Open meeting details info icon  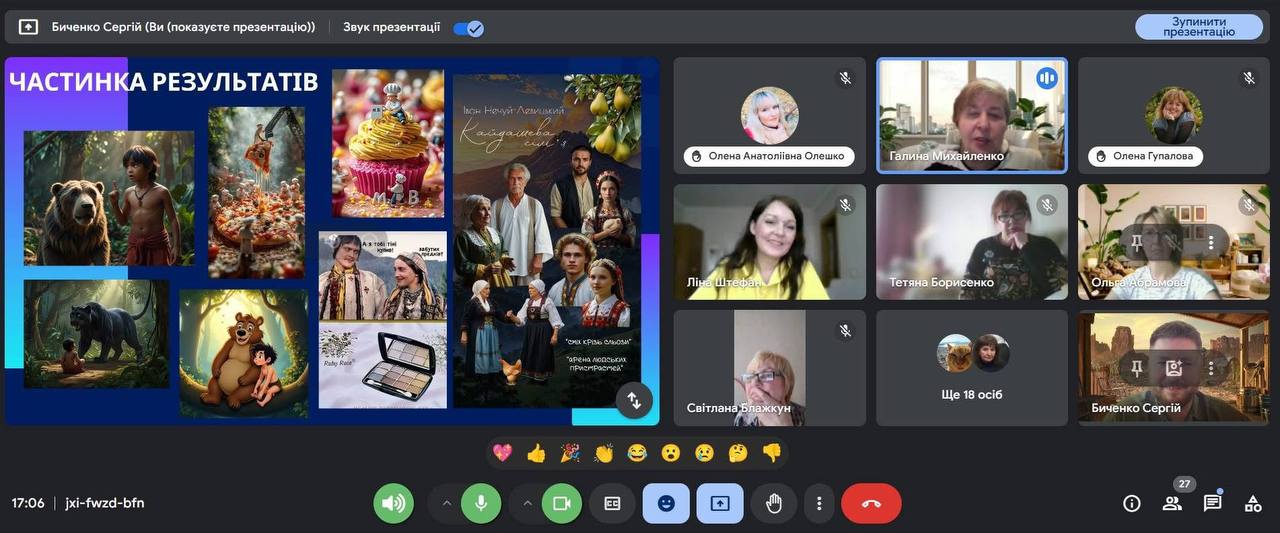1131,503
